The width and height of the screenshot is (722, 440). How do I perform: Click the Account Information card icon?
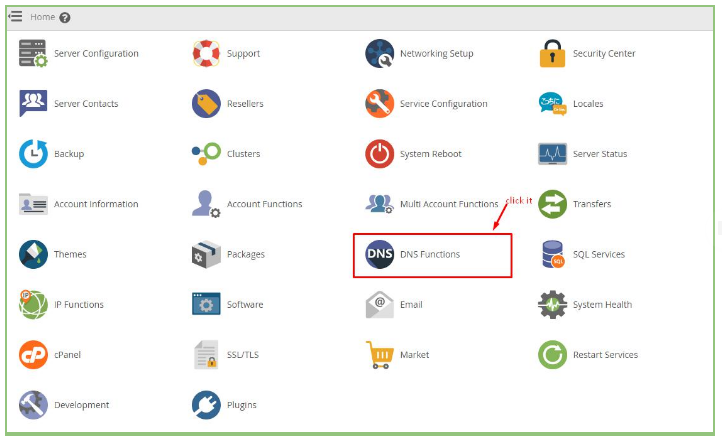(33, 204)
